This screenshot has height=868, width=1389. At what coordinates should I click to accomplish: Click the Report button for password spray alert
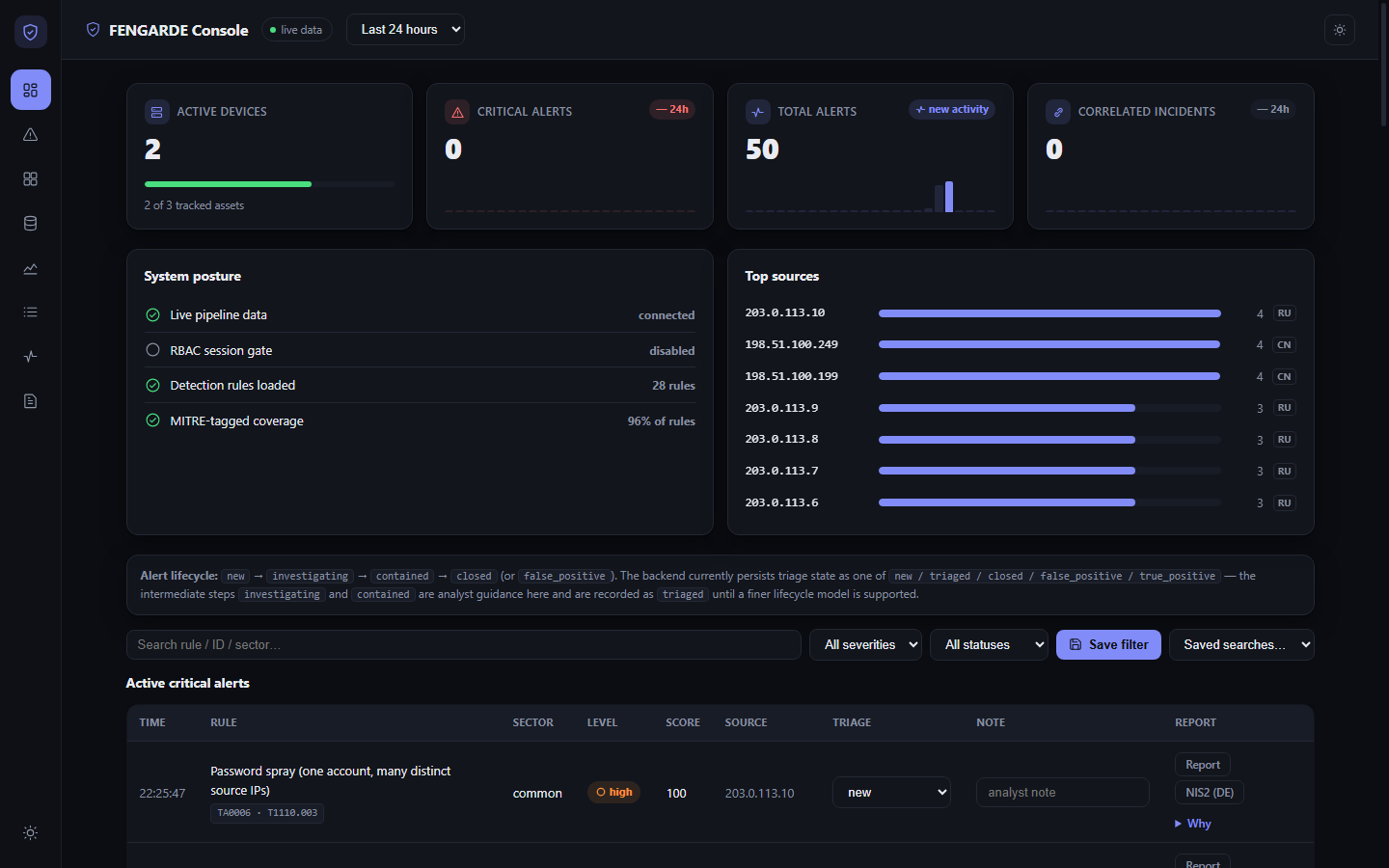[1203, 765]
